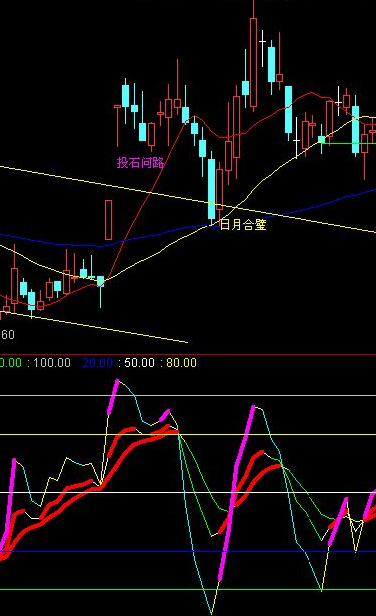The height and width of the screenshot is (616, 376).
Task: Click the magenta "投石问路" annotation label
Action: [x=140, y=162]
